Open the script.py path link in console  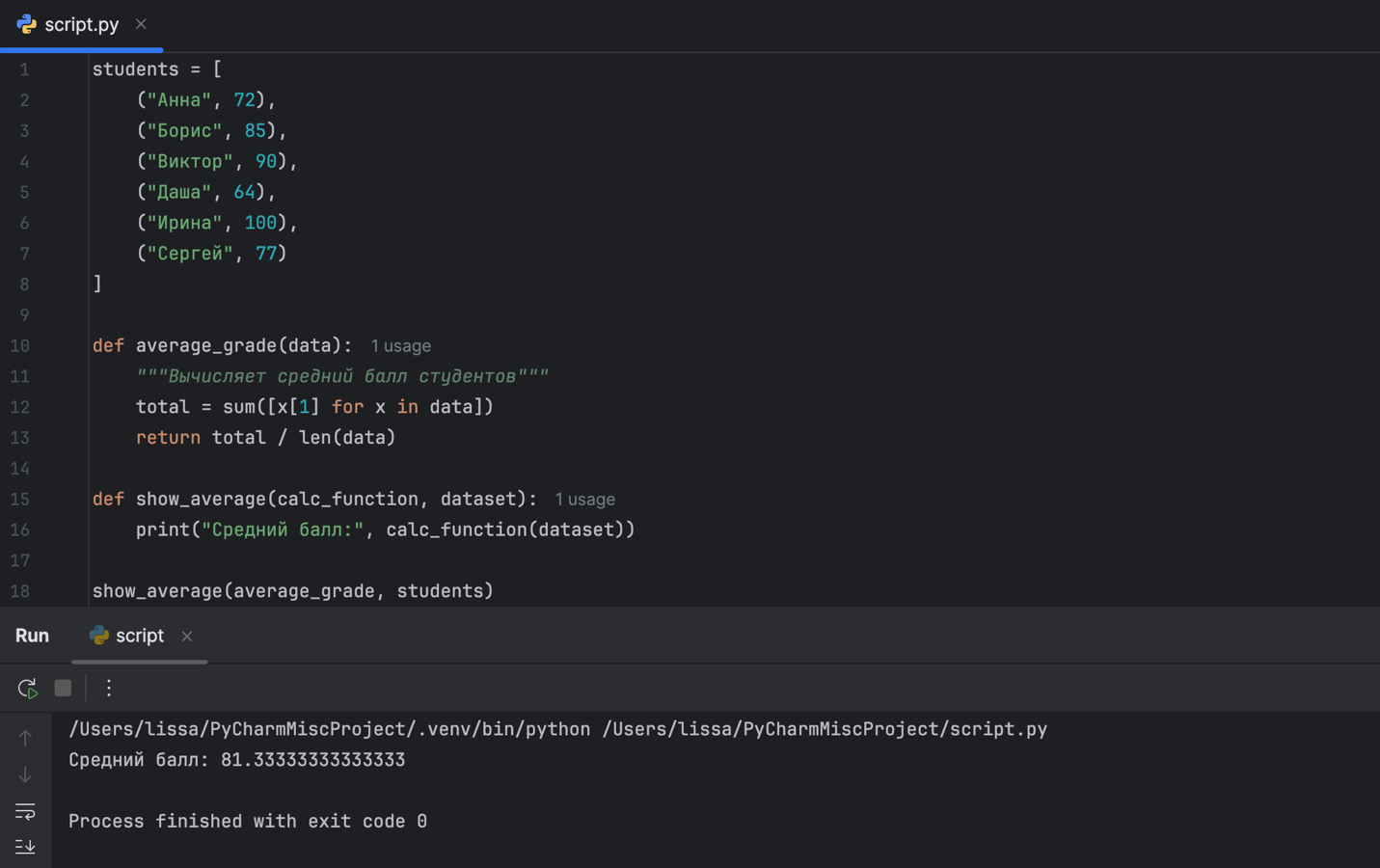point(824,729)
